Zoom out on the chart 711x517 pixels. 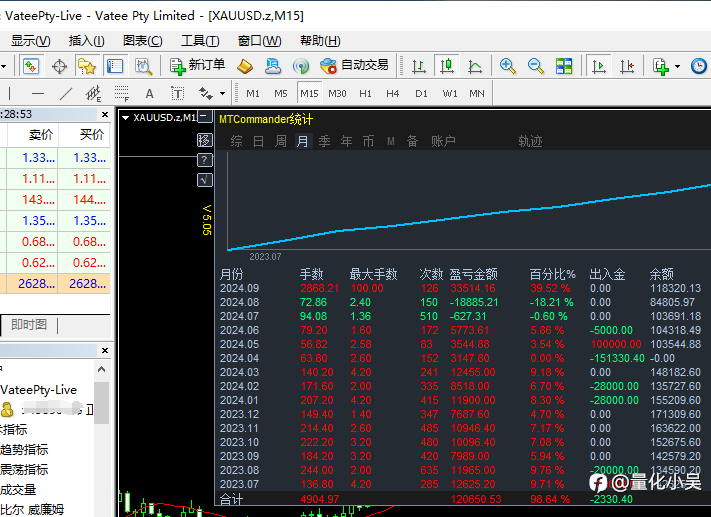point(536,67)
